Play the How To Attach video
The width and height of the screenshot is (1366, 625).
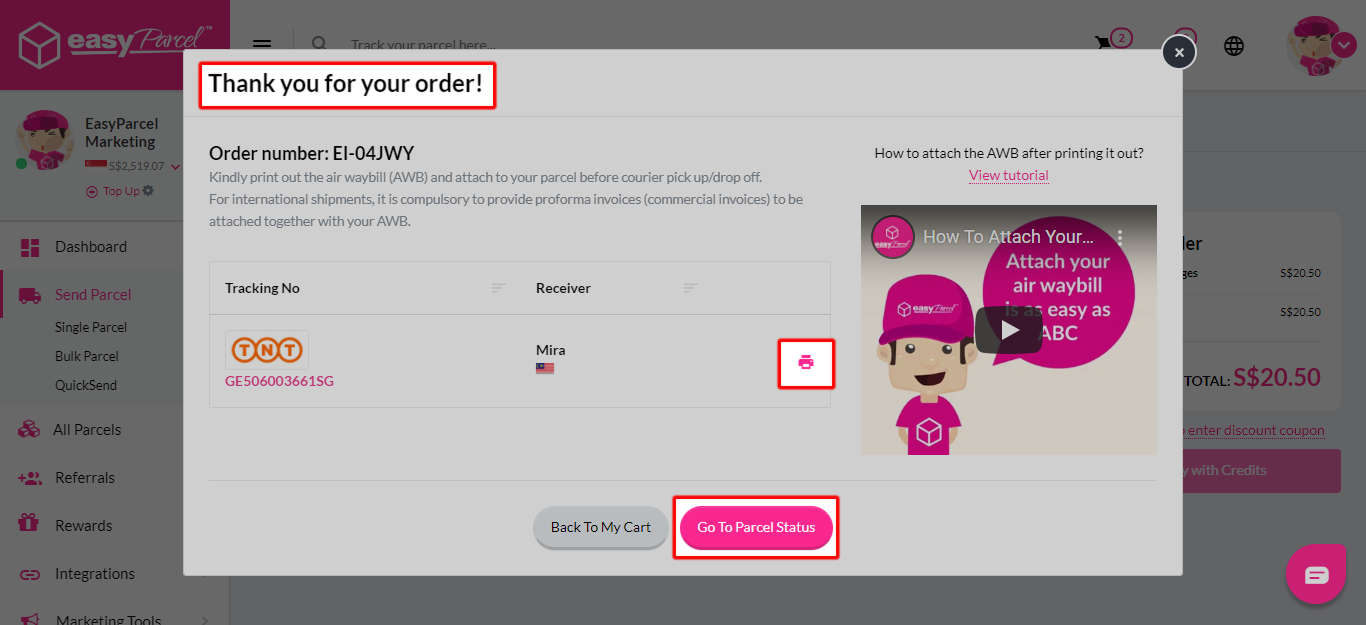1008,329
